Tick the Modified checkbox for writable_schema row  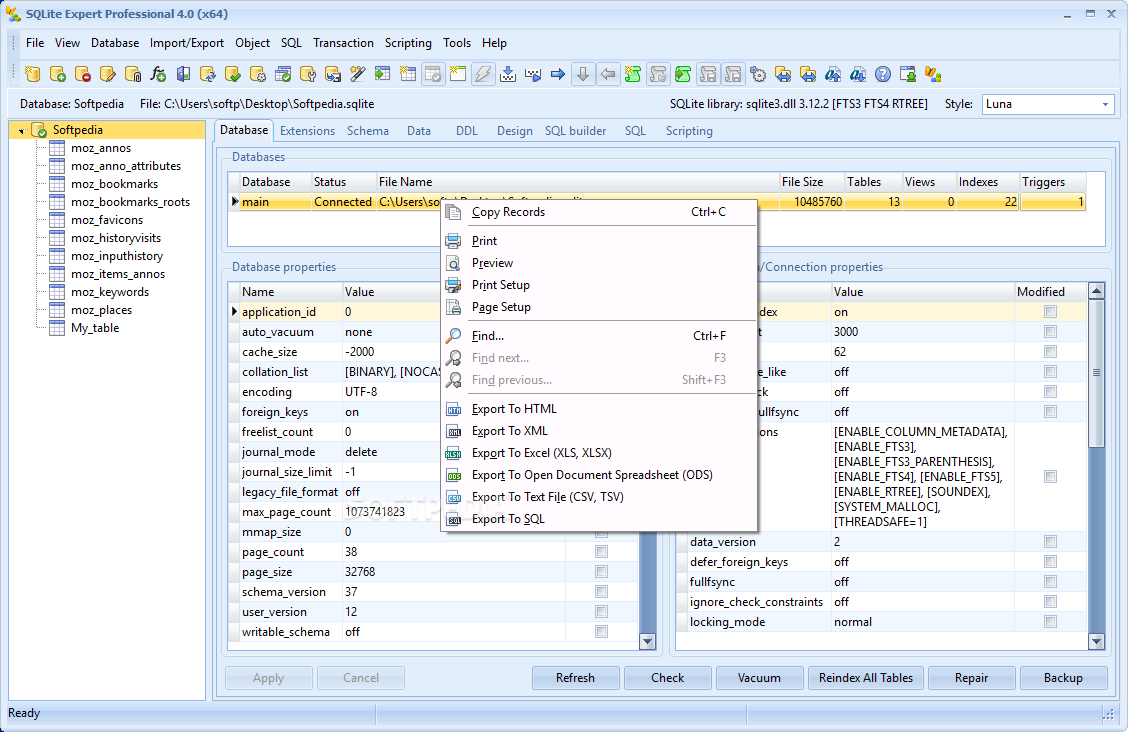coord(601,631)
